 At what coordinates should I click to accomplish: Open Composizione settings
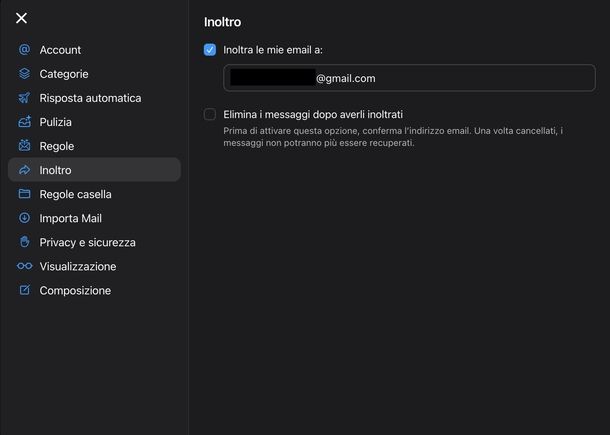(x=94, y=291)
